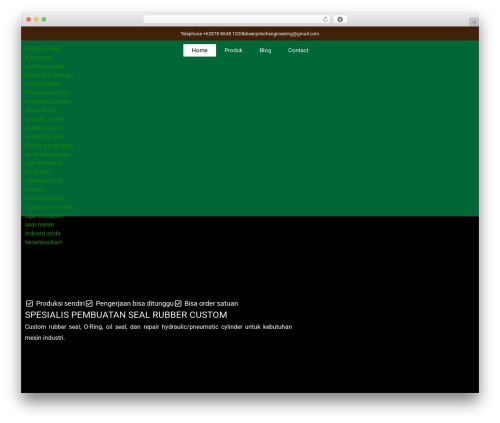Minimize the browser with the yellow button
This screenshot has height=423, width=500.
[36, 19]
